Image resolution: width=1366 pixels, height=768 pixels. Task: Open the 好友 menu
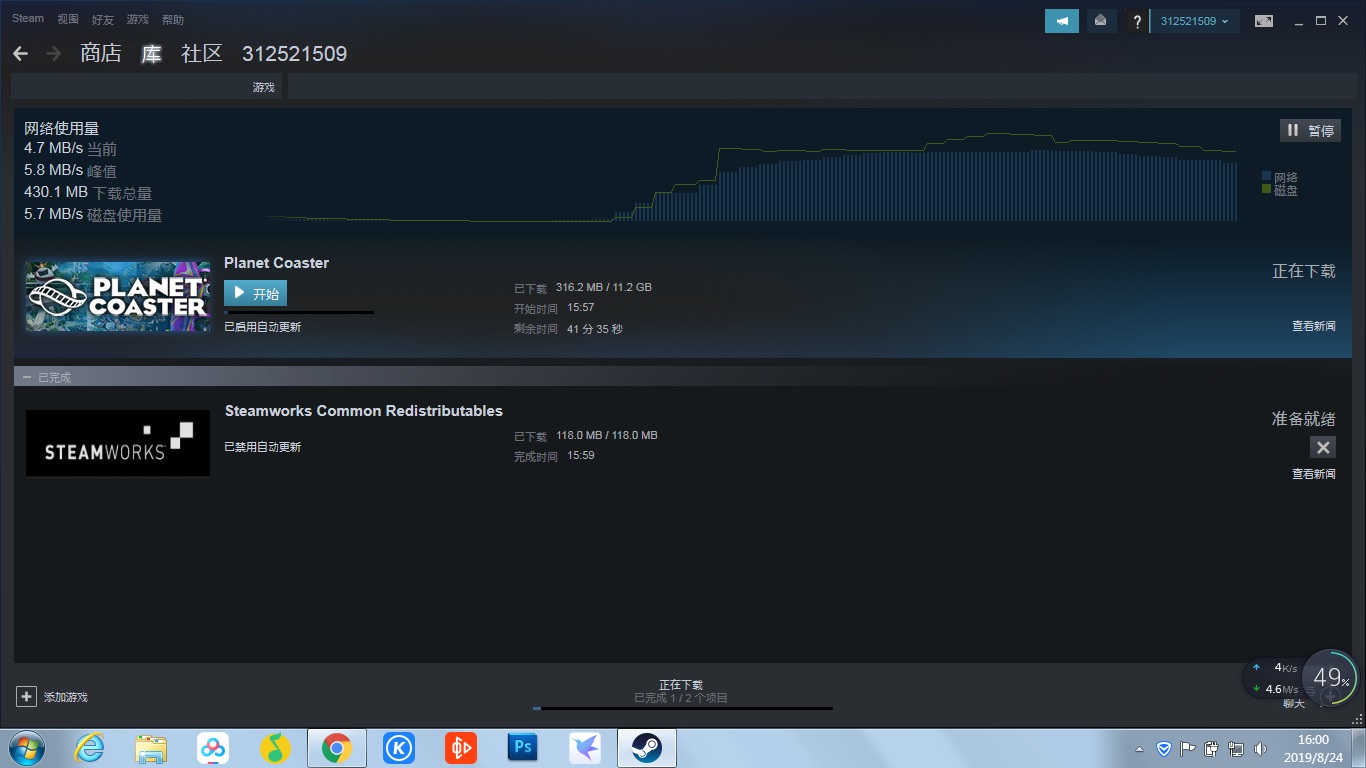[103, 19]
